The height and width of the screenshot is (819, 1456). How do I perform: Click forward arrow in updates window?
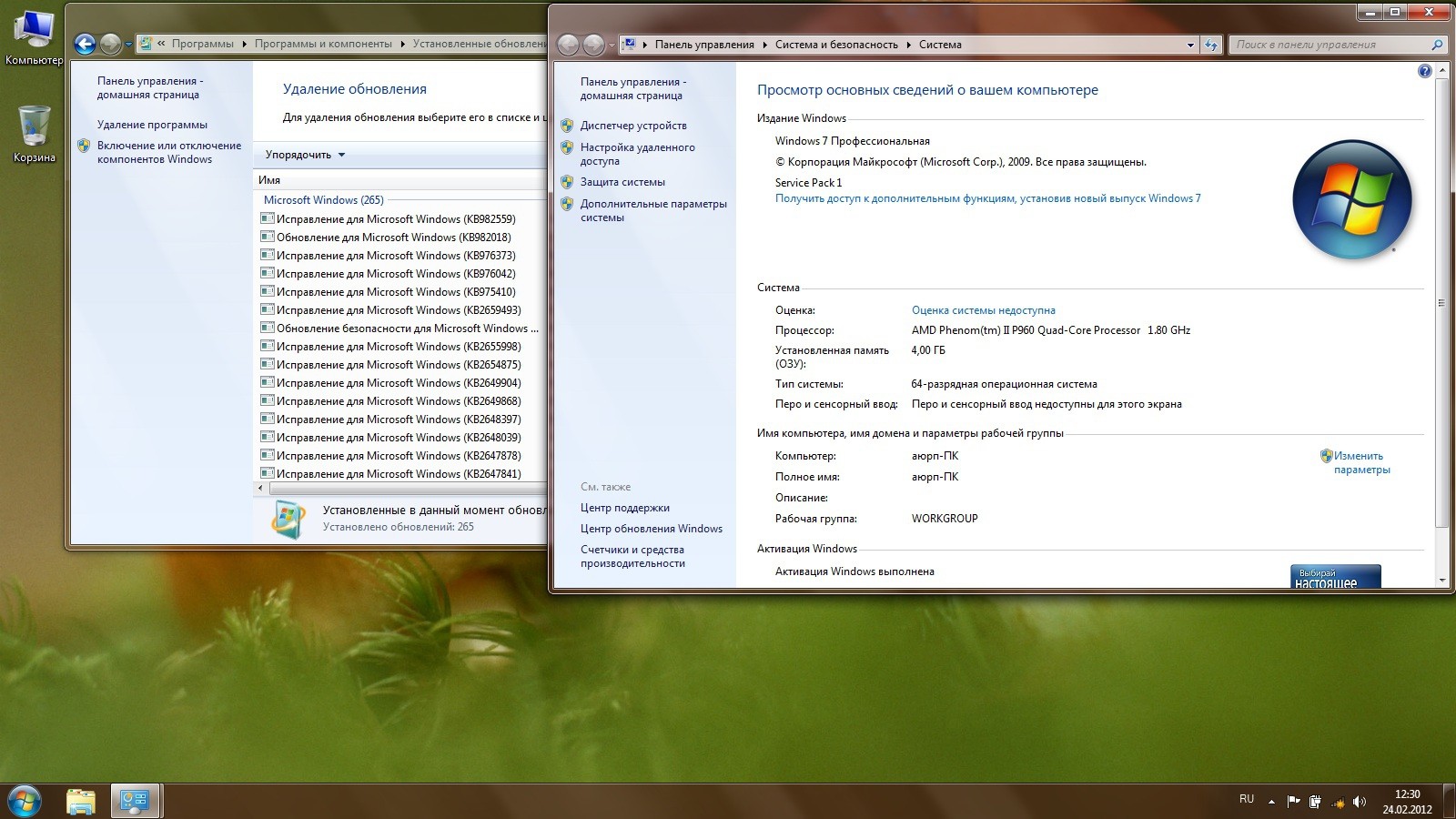(x=110, y=44)
